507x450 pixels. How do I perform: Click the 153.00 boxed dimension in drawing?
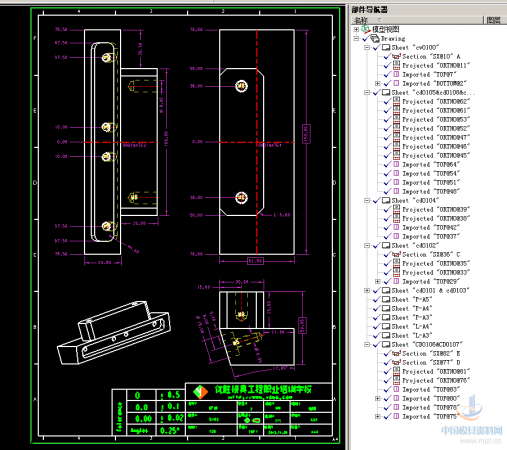tap(306, 134)
